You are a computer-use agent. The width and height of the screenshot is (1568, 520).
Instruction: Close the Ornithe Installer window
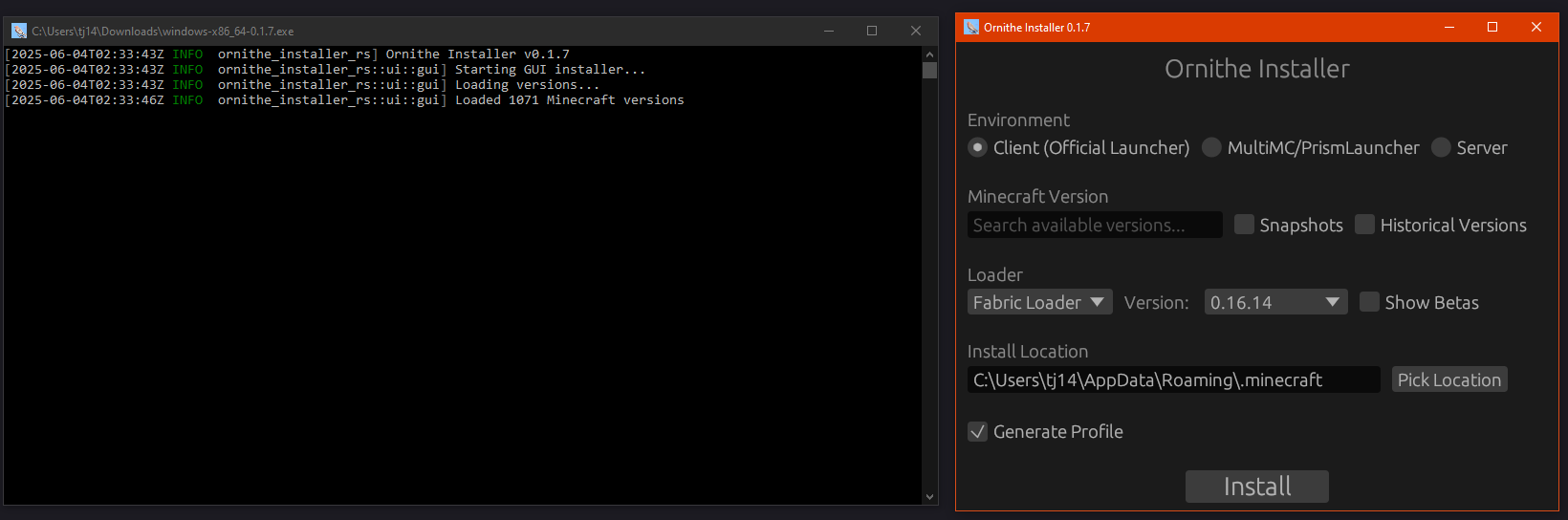click(x=1536, y=27)
